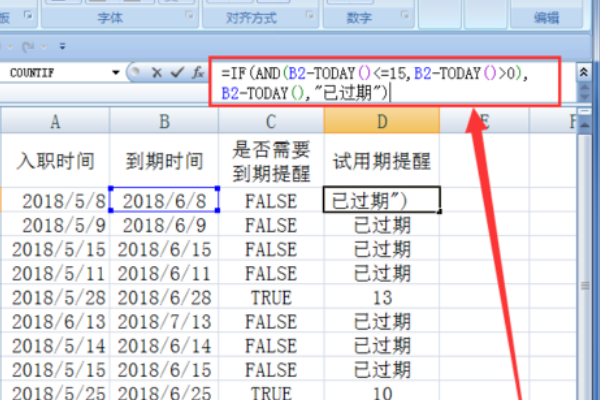Select cell containing 2018/5/8
Screen dimensions: 600x400
(x=55, y=200)
